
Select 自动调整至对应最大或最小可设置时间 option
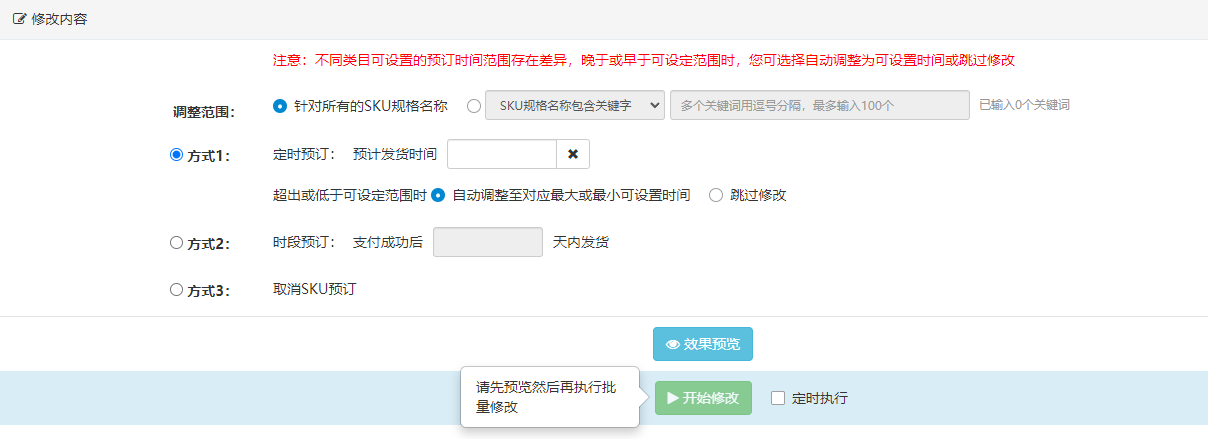pos(438,195)
